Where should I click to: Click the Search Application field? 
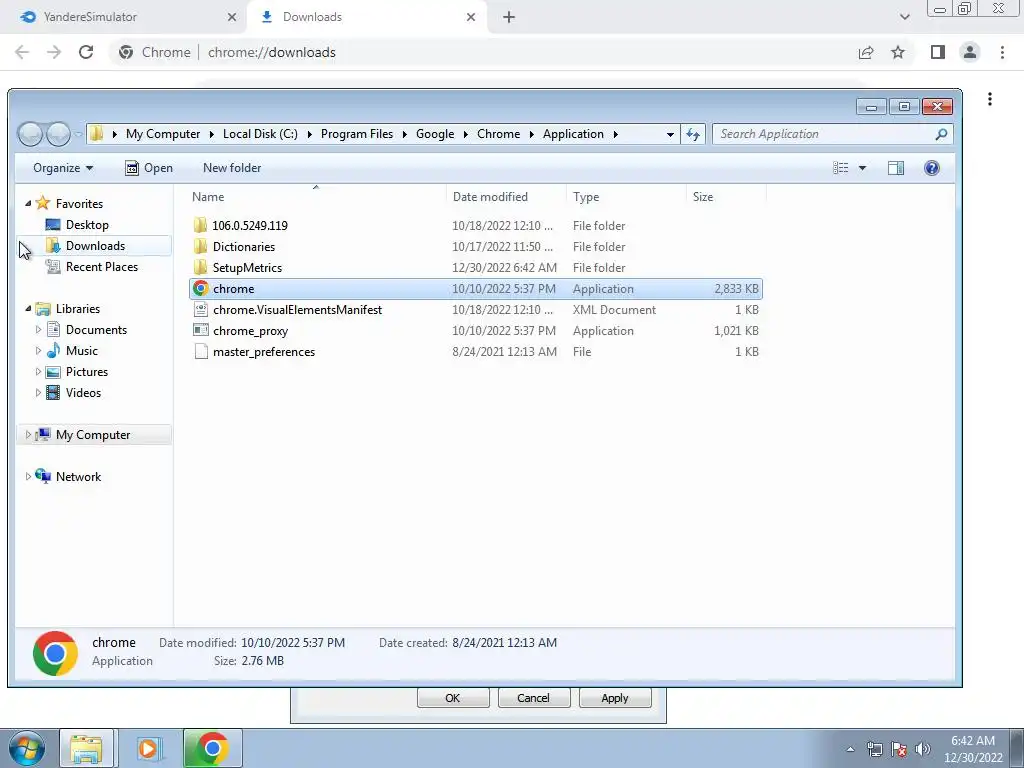click(x=833, y=134)
